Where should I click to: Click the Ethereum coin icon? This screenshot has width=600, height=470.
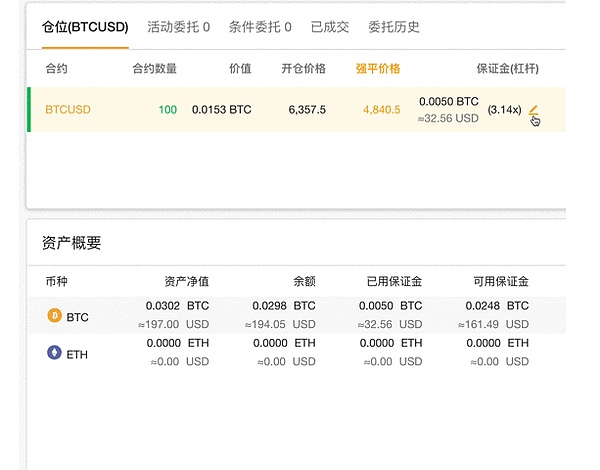click(x=54, y=352)
